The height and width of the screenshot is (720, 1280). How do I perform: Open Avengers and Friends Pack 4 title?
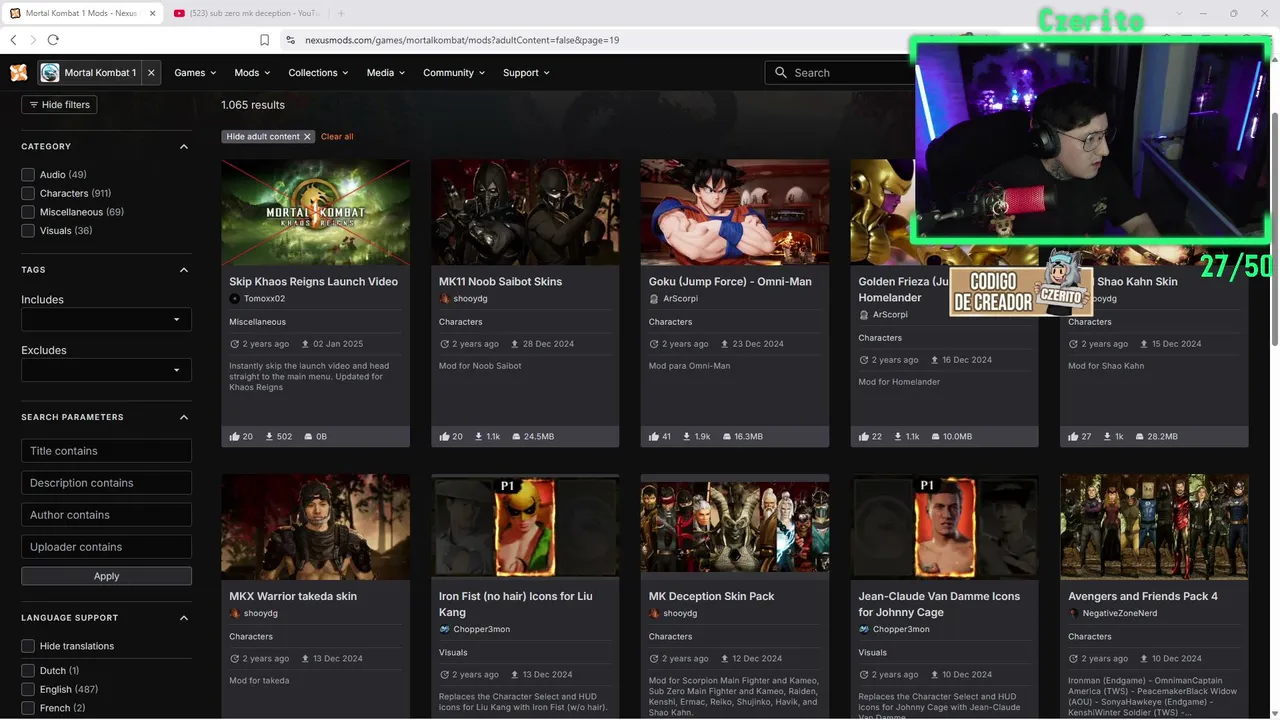pos(1143,597)
